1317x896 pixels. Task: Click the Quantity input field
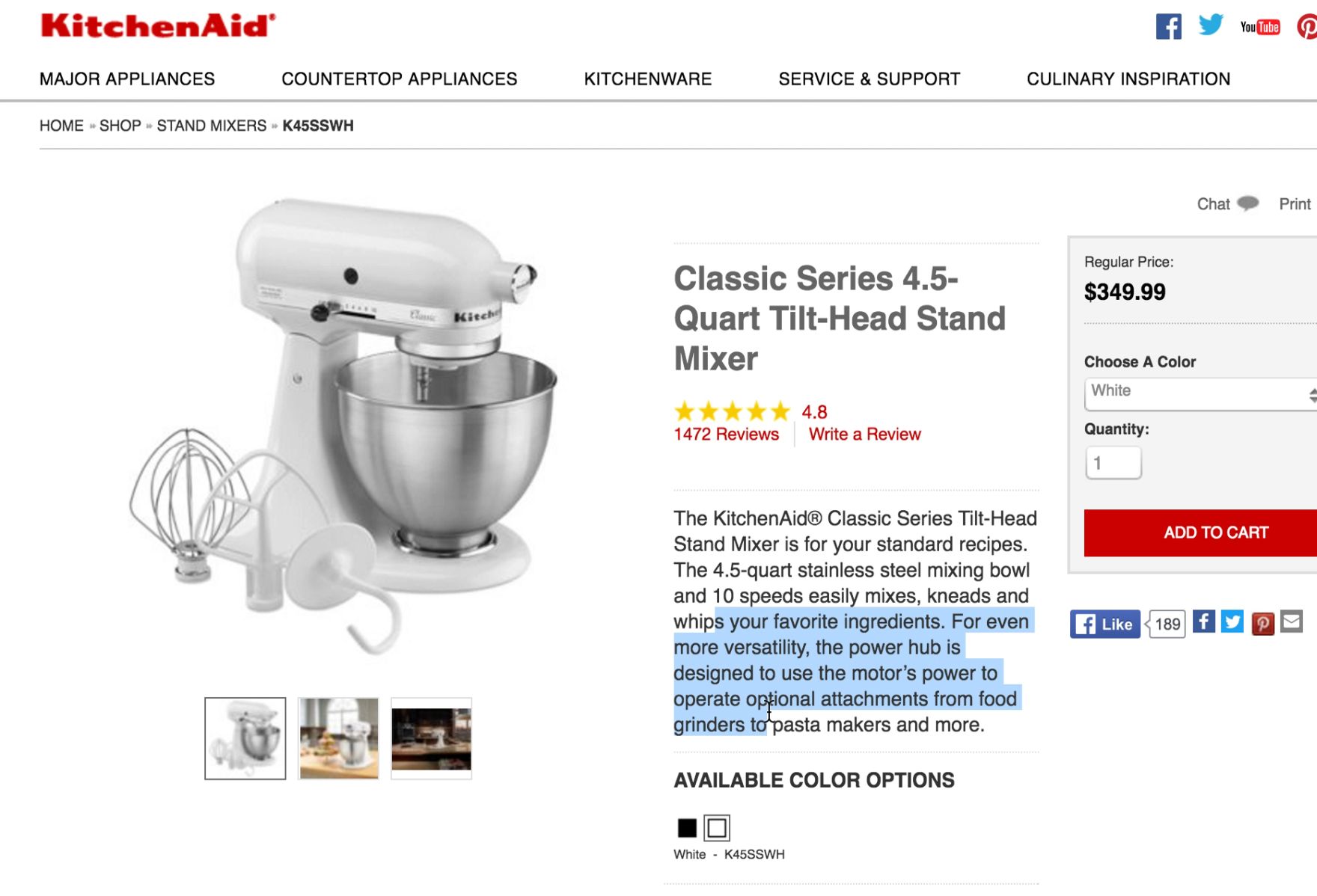(x=1113, y=463)
